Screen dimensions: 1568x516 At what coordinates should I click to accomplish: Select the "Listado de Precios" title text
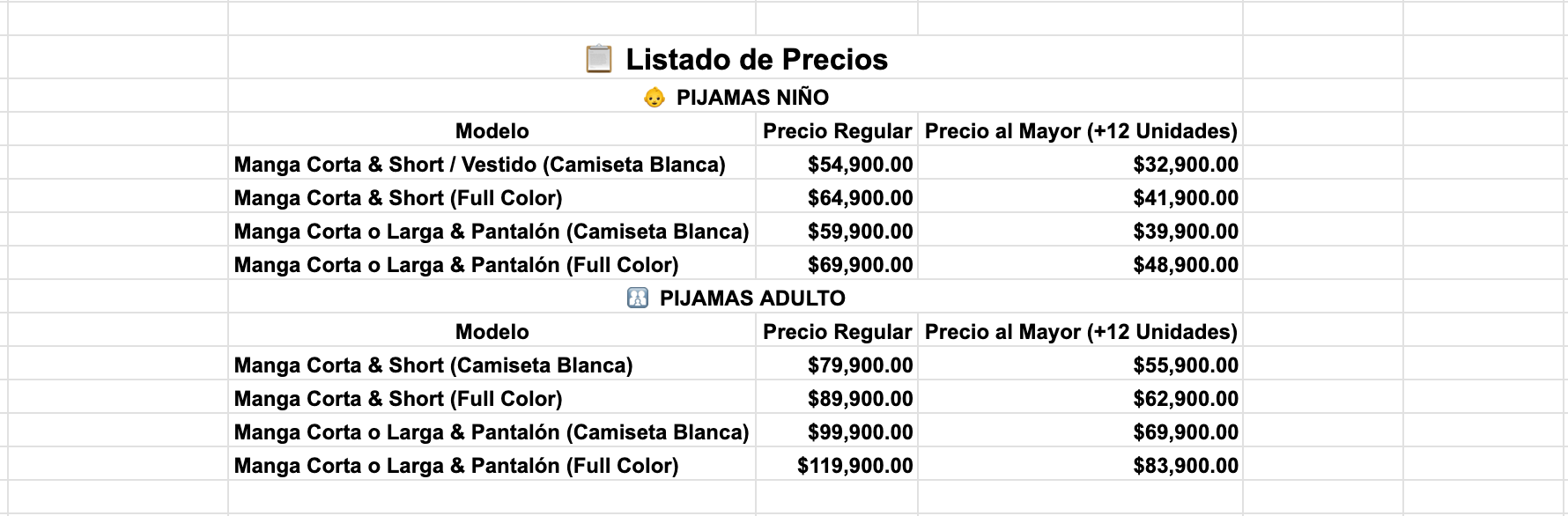(756, 59)
